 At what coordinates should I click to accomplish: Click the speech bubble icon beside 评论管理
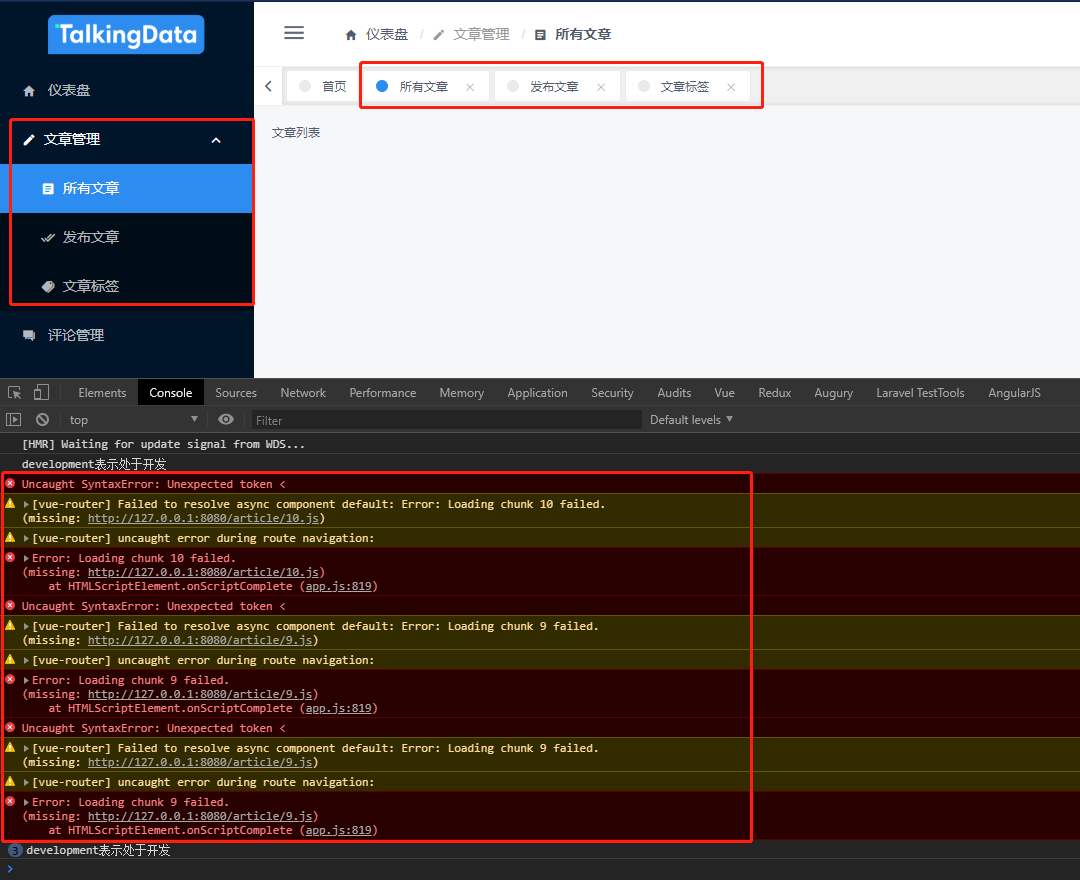click(x=30, y=335)
